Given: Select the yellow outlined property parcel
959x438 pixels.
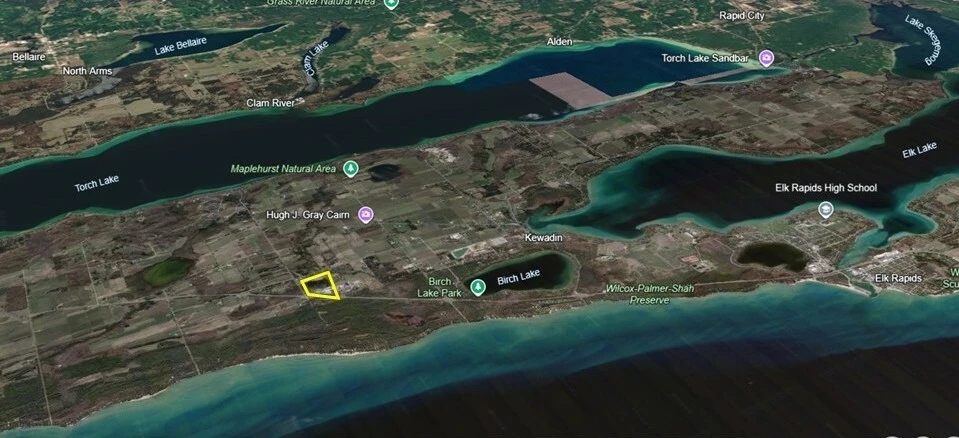Looking at the screenshot, I should pyautogui.click(x=320, y=286).
